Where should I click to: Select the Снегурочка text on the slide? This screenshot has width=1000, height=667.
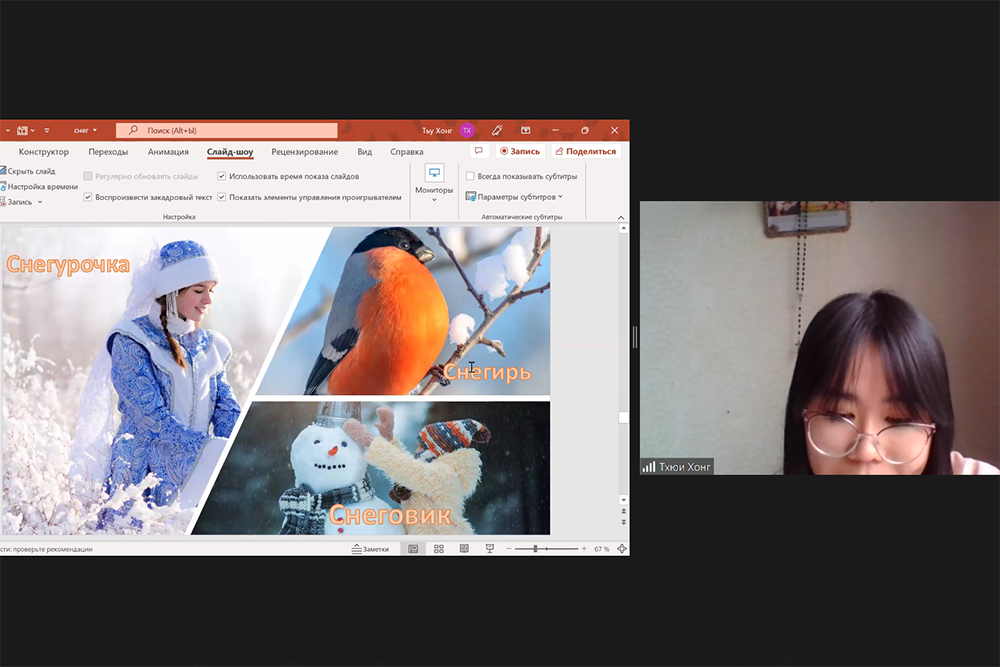68,264
